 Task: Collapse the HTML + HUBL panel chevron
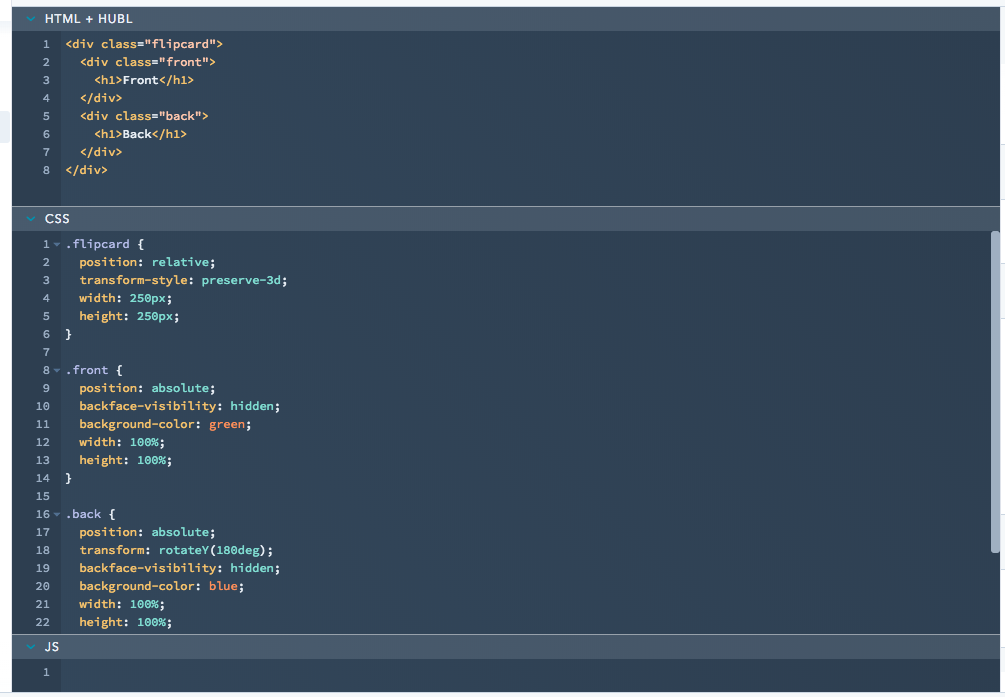(31, 19)
